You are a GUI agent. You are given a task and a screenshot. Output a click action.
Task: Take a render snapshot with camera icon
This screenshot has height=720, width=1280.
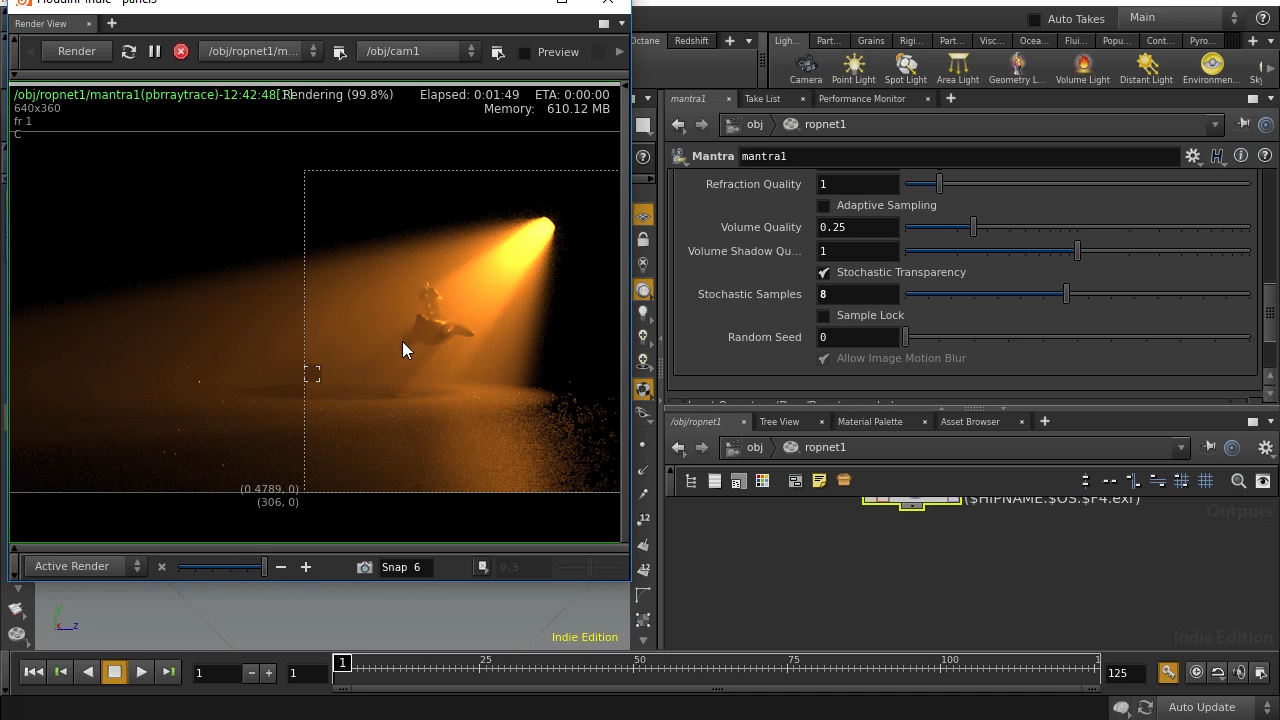point(365,567)
